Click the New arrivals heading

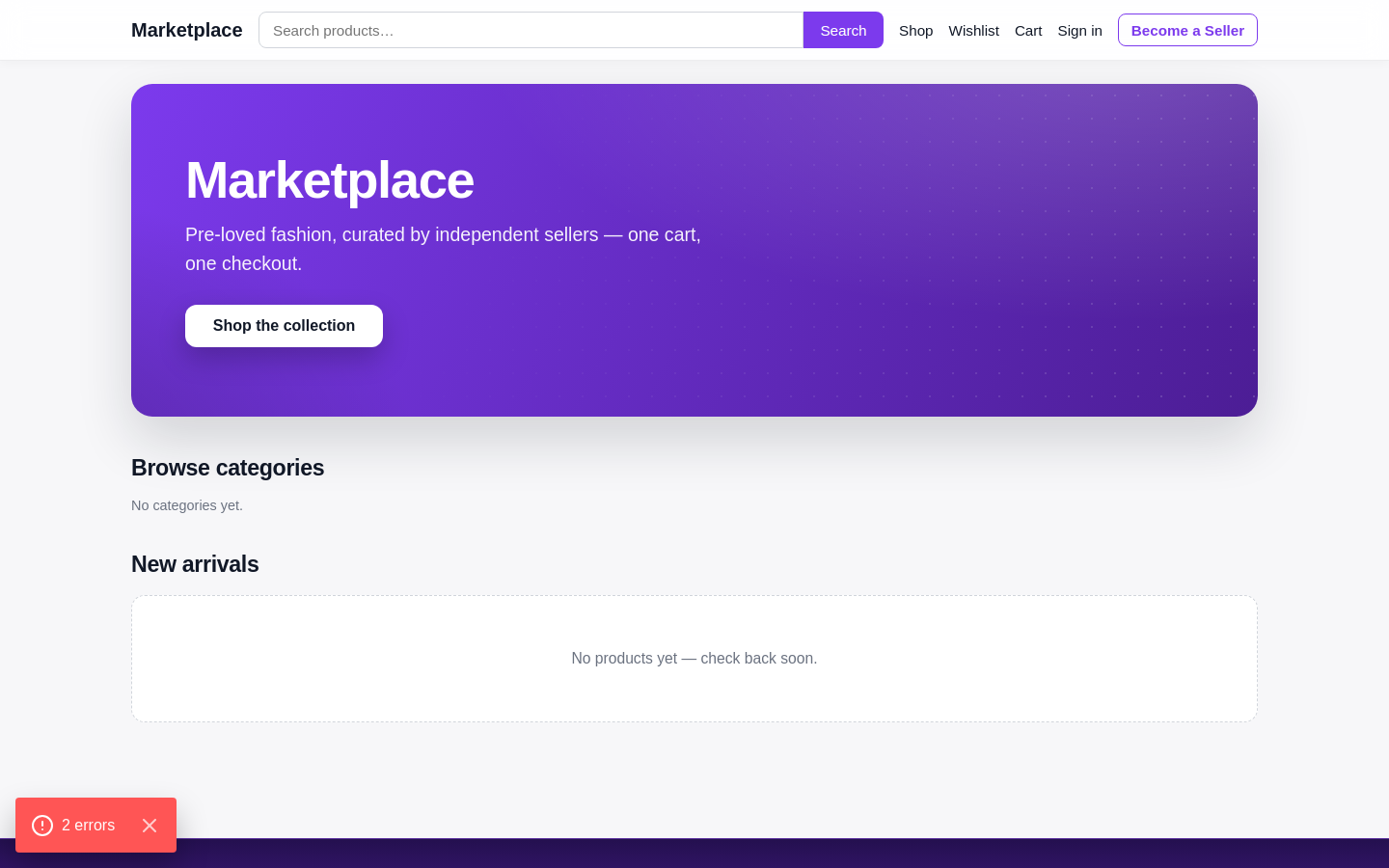(x=195, y=564)
